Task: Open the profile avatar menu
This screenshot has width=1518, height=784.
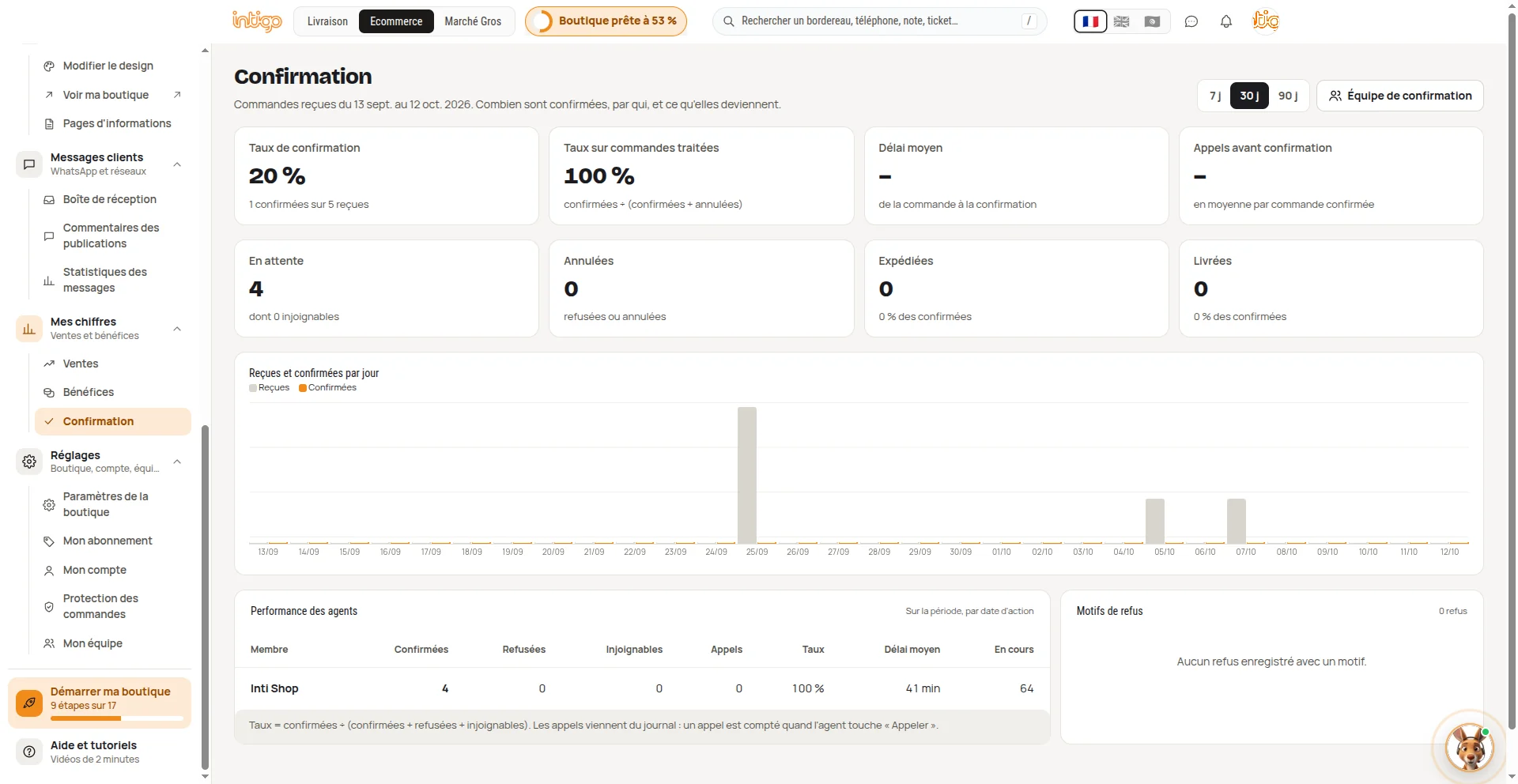Action: coord(1266,21)
